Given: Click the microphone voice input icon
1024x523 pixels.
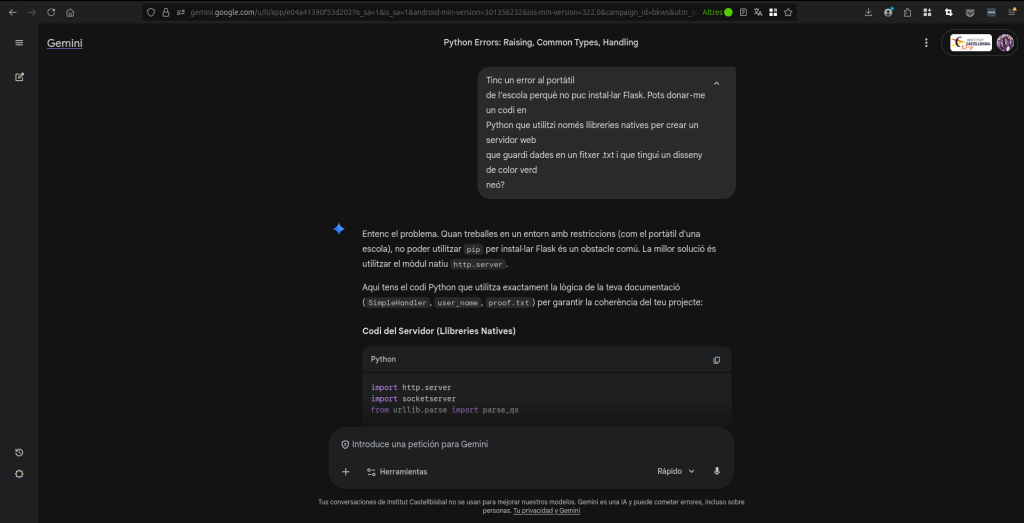Looking at the screenshot, I should [x=717, y=471].
